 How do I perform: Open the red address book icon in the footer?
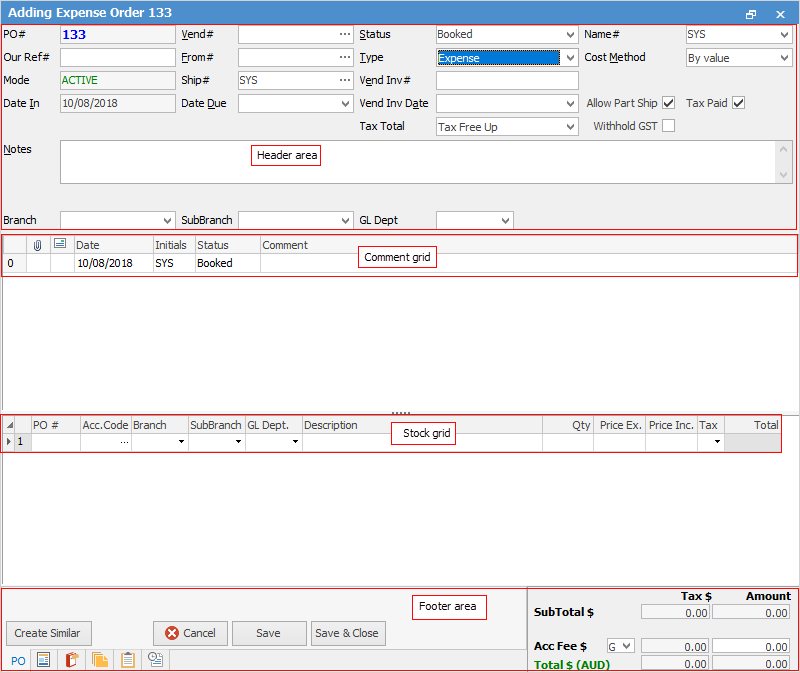pyautogui.click(x=71, y=660)
